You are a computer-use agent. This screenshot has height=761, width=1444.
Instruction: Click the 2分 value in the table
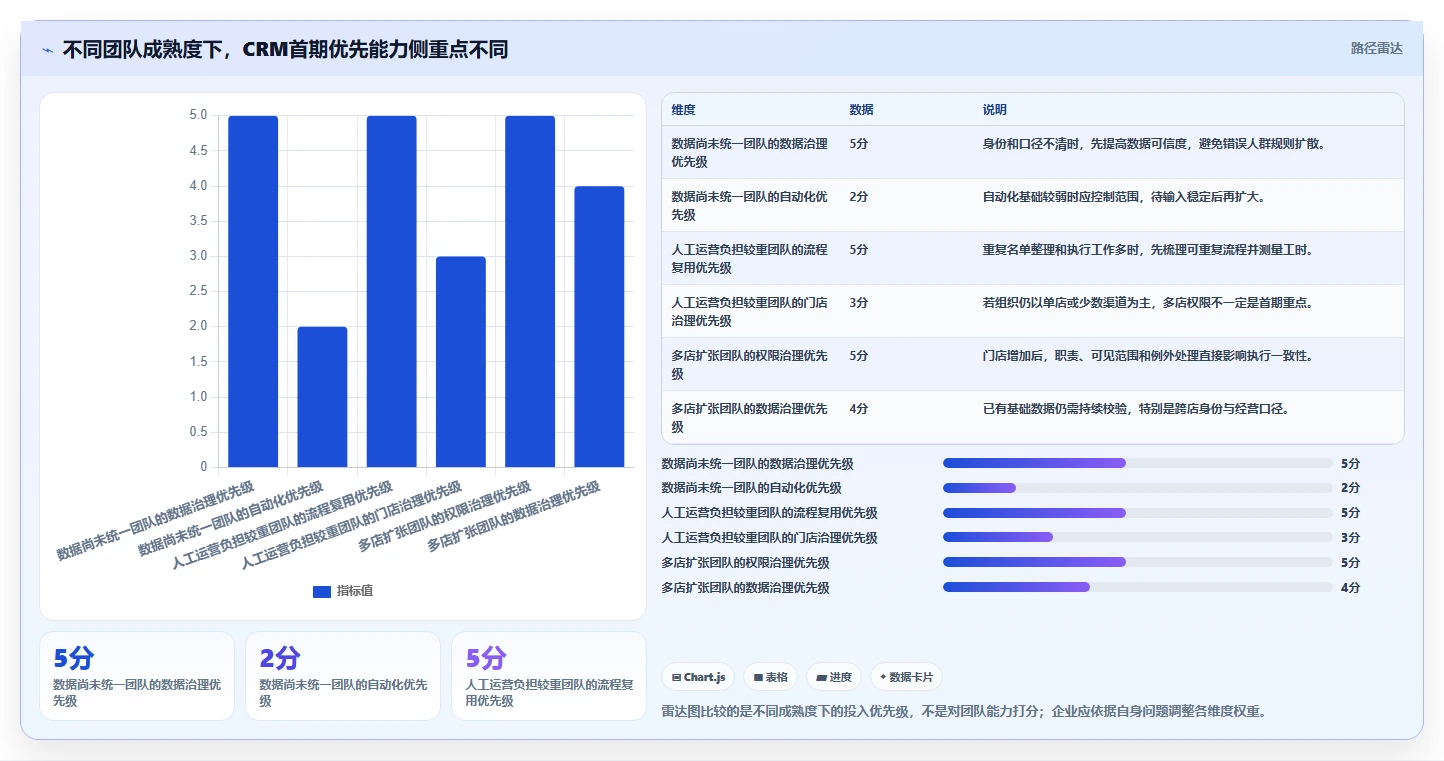coord(858,196)
